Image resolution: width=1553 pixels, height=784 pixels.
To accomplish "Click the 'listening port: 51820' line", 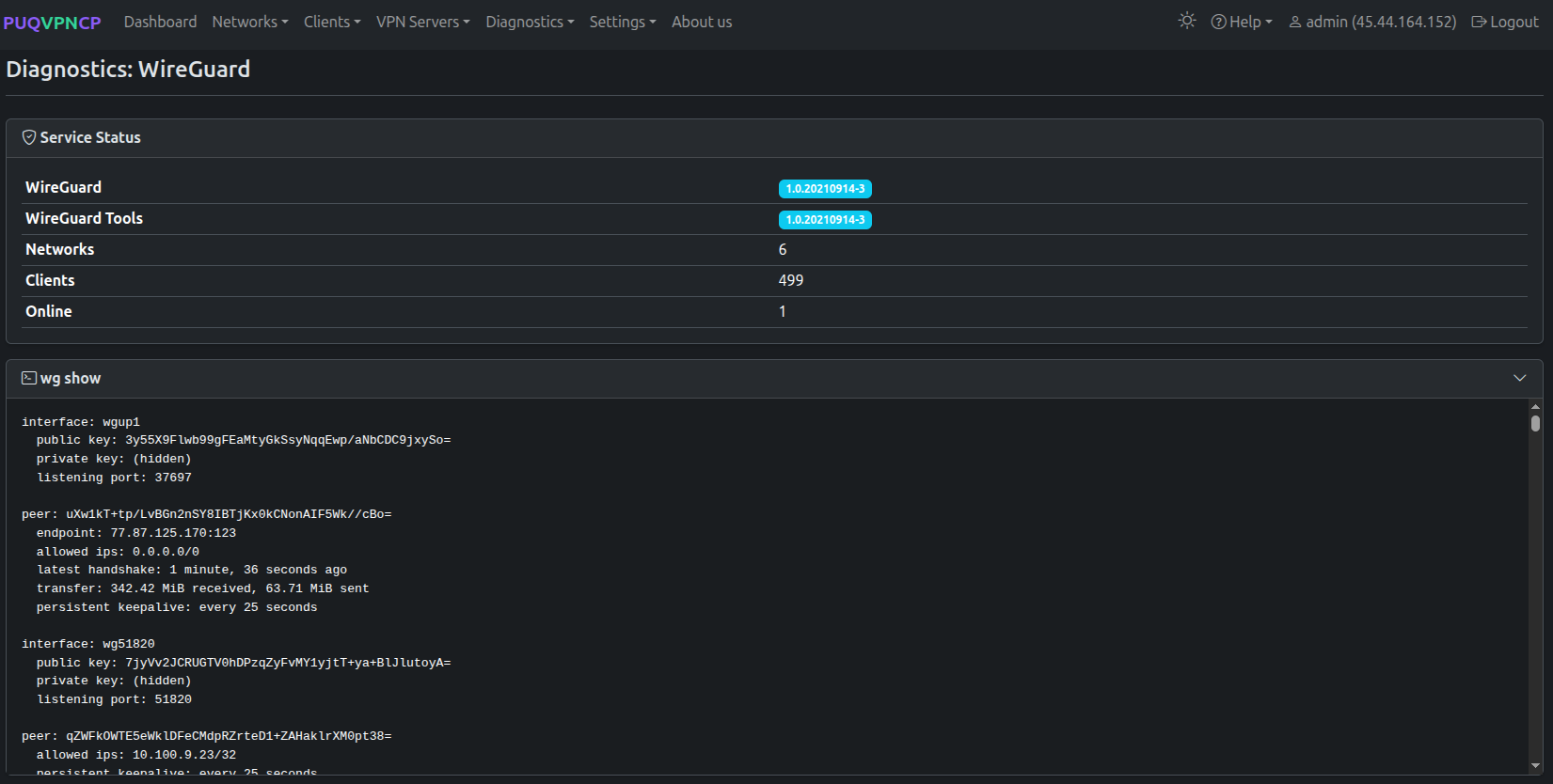I will click(x=114, y=699).
